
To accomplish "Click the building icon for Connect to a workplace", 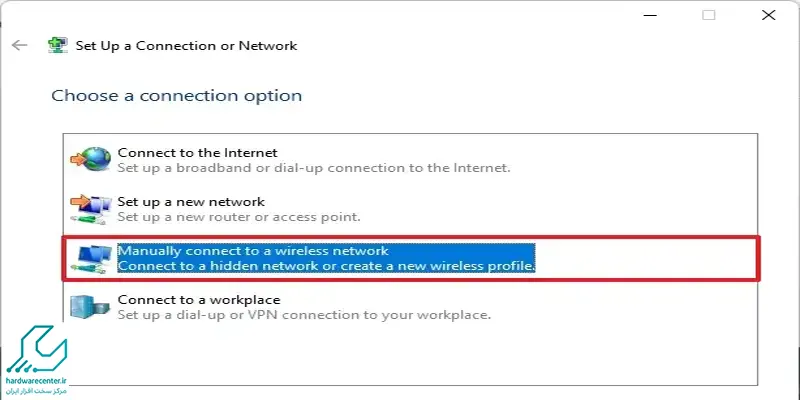I will [x=89, y=307].
